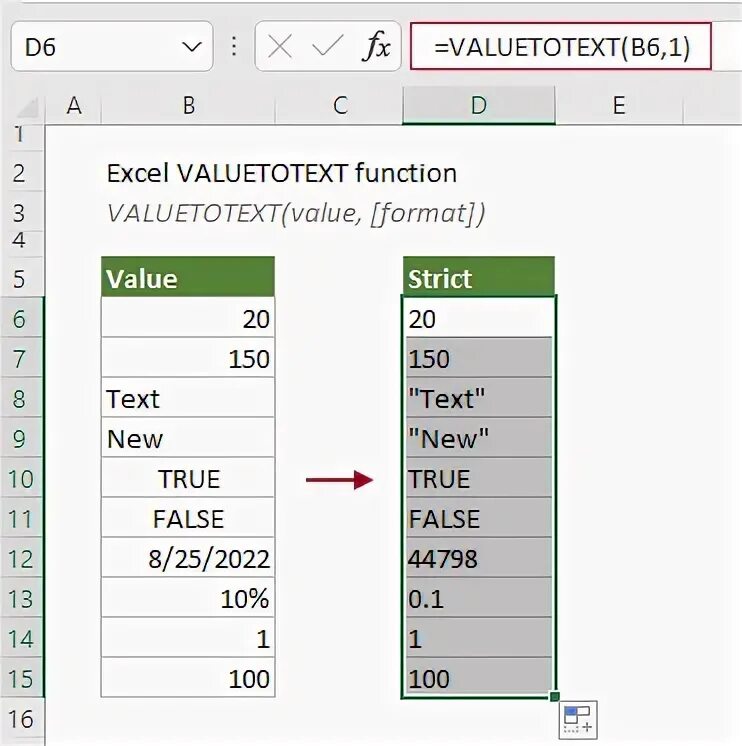This screenshot has height=746, width=742.
Task: Click the Auto Fill Options icon
Action: click(578, 719)
